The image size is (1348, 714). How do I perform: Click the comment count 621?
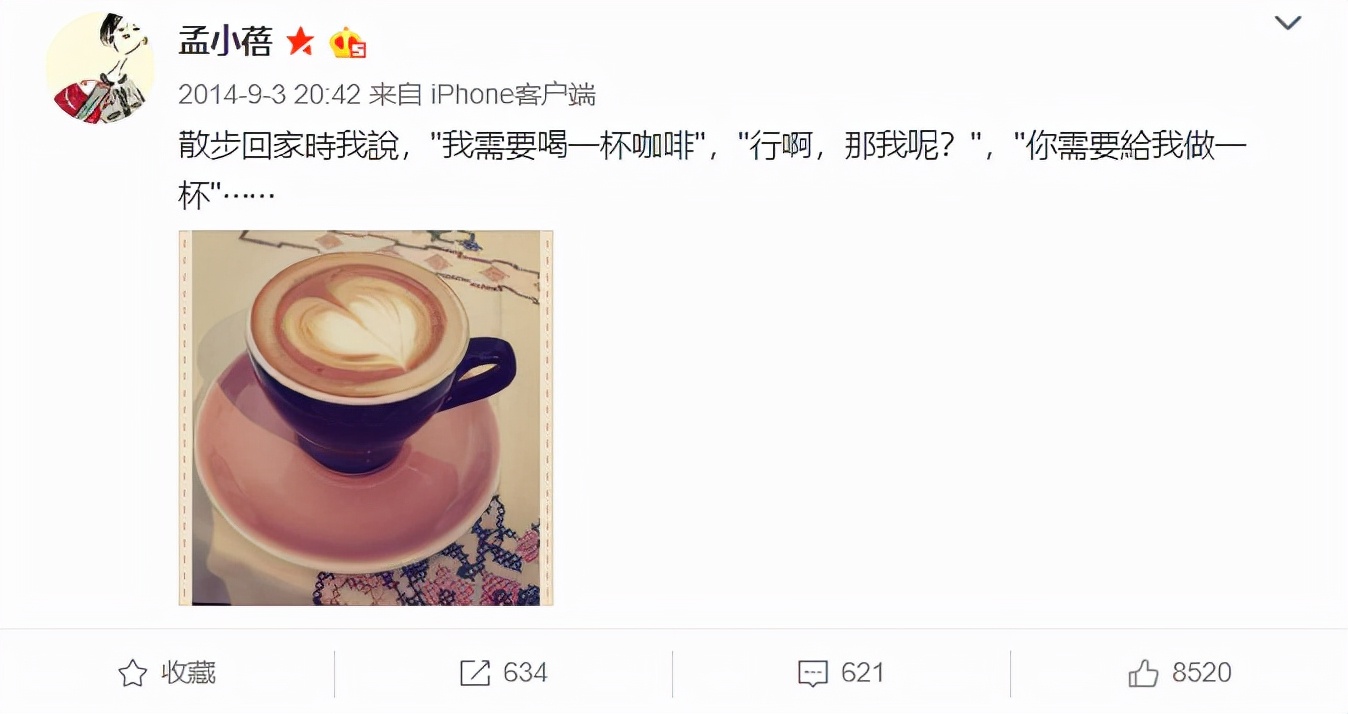pos(862,672)
